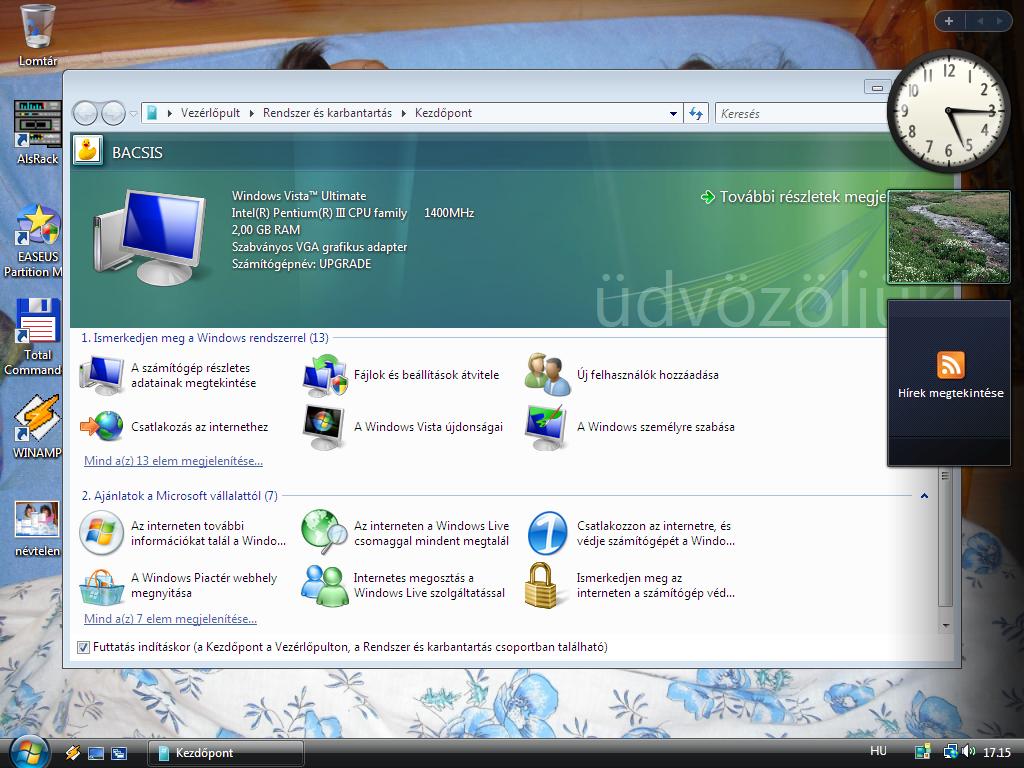The width and height of the screenshot is (1024, 768).
Task: Click Mind a(z) 13 elem megjelenítése link
Action: 173,461
